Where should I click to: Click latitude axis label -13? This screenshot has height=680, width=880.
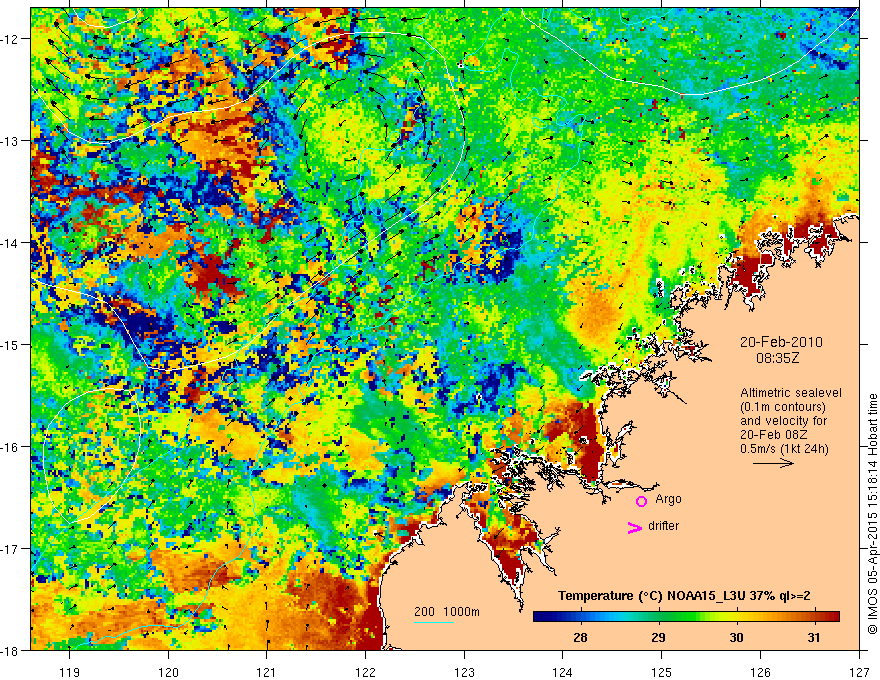tap(10, 141)
